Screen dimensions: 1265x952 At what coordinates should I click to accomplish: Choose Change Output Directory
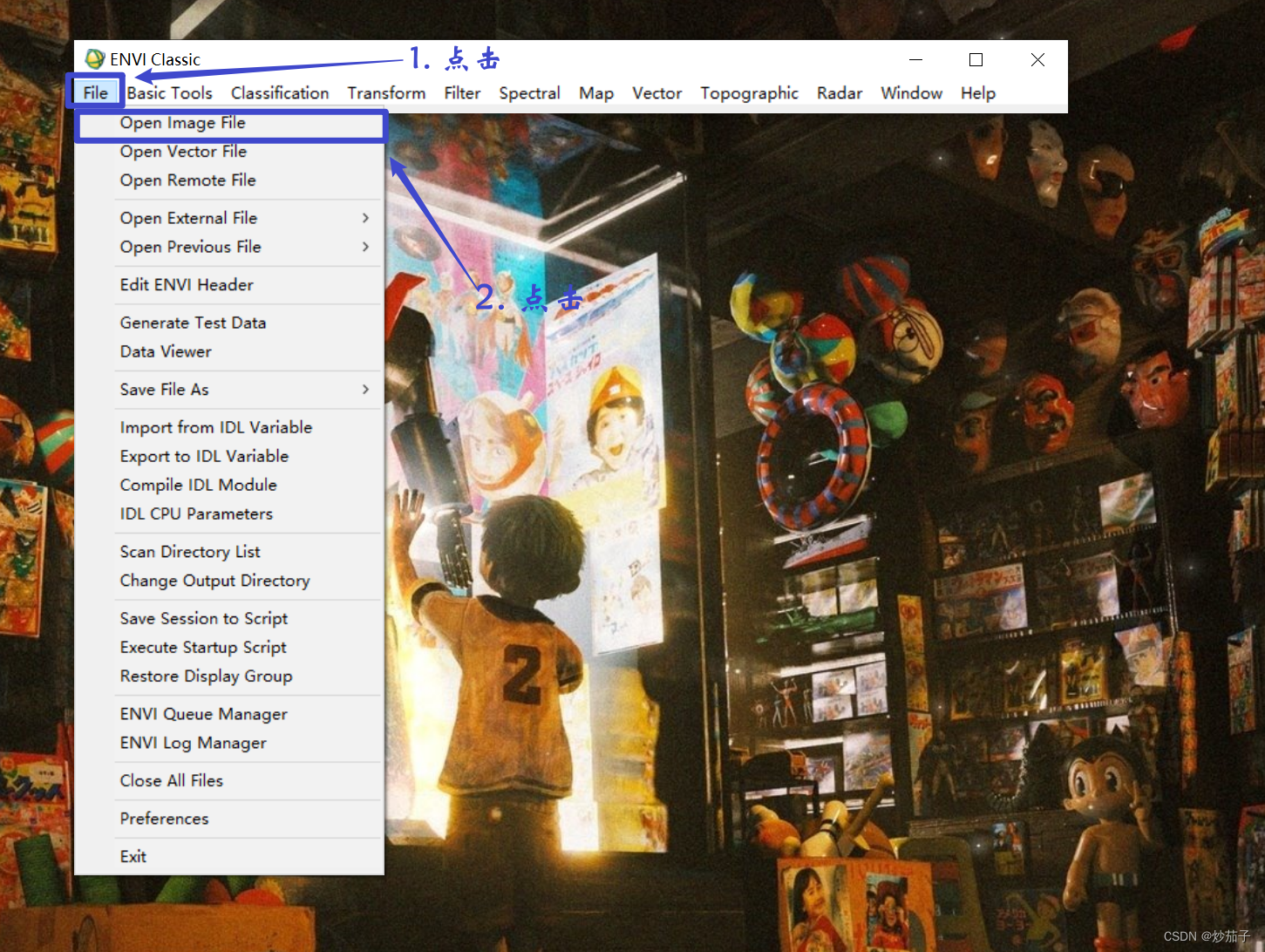230,581
